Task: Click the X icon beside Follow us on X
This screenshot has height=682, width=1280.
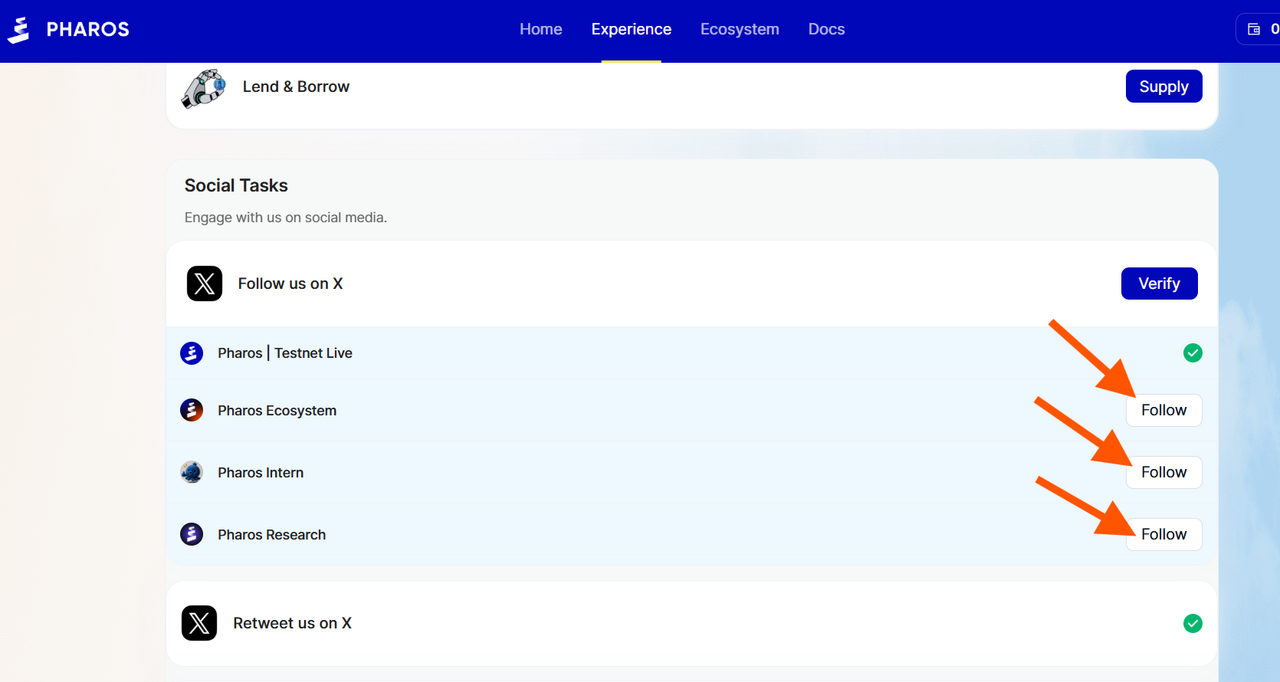Action: (x=204, y=284)
